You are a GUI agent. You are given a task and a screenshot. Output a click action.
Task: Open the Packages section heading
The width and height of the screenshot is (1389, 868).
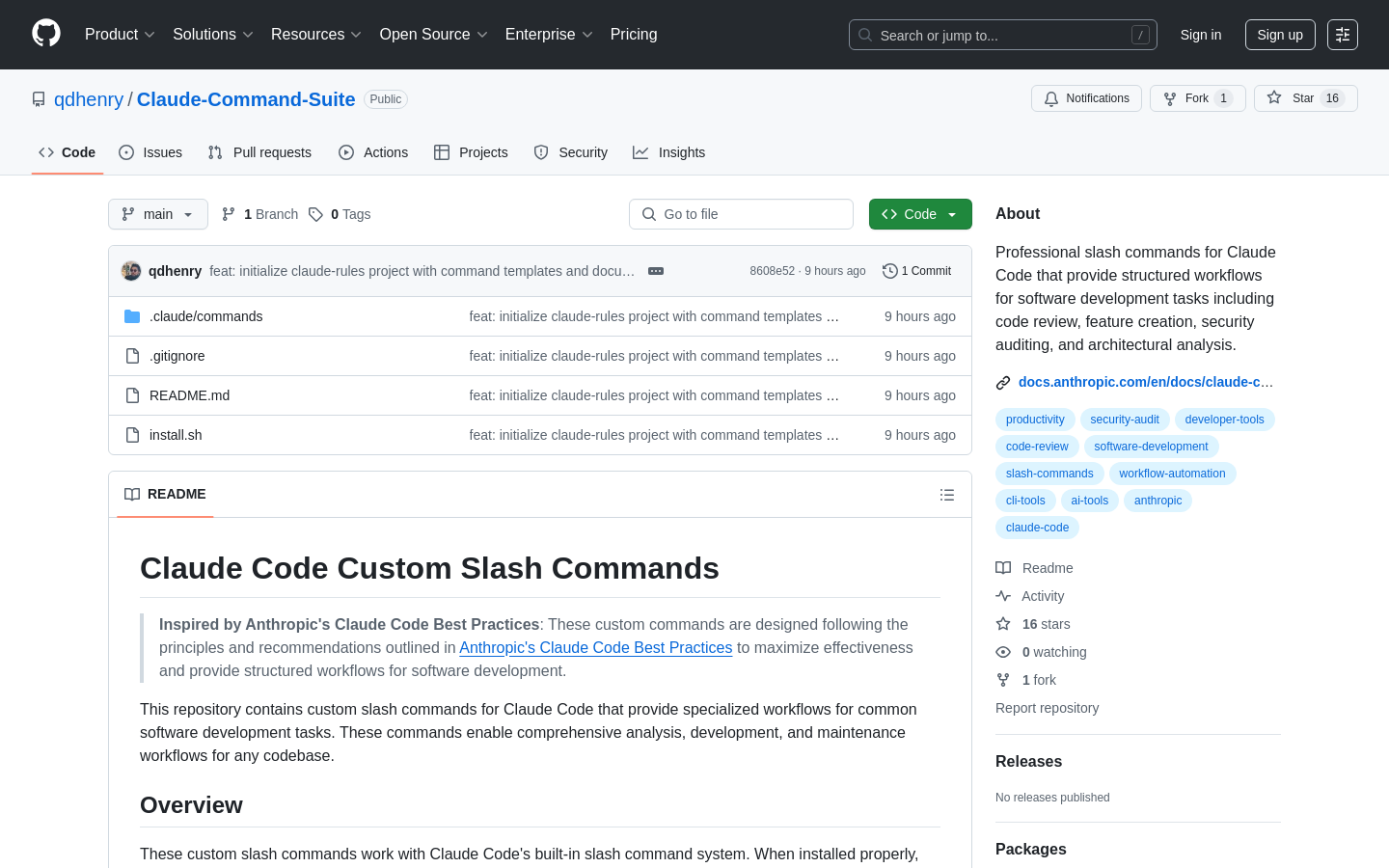(1030, 849)
